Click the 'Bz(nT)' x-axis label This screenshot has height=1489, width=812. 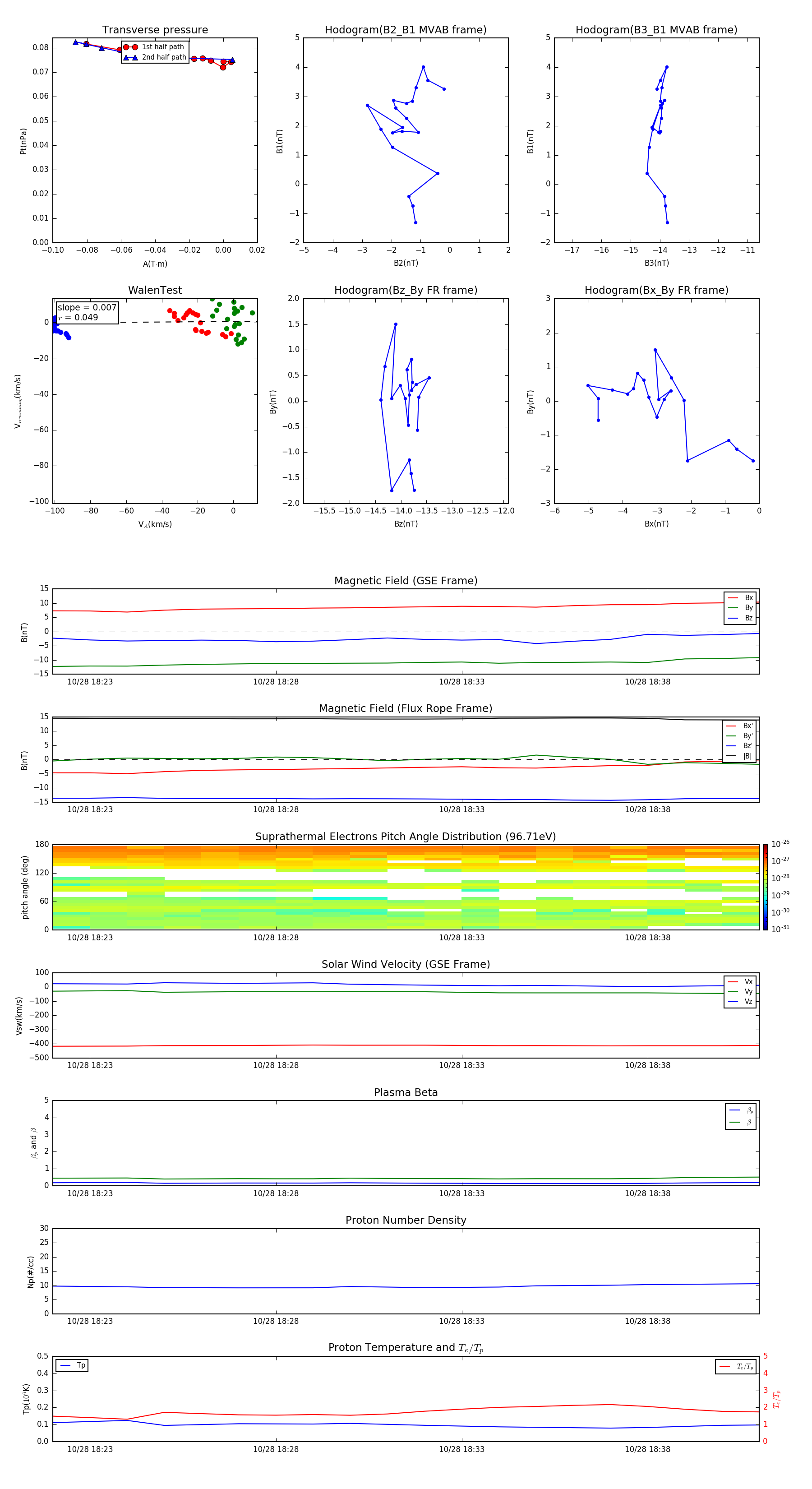[x=406, y=524]
